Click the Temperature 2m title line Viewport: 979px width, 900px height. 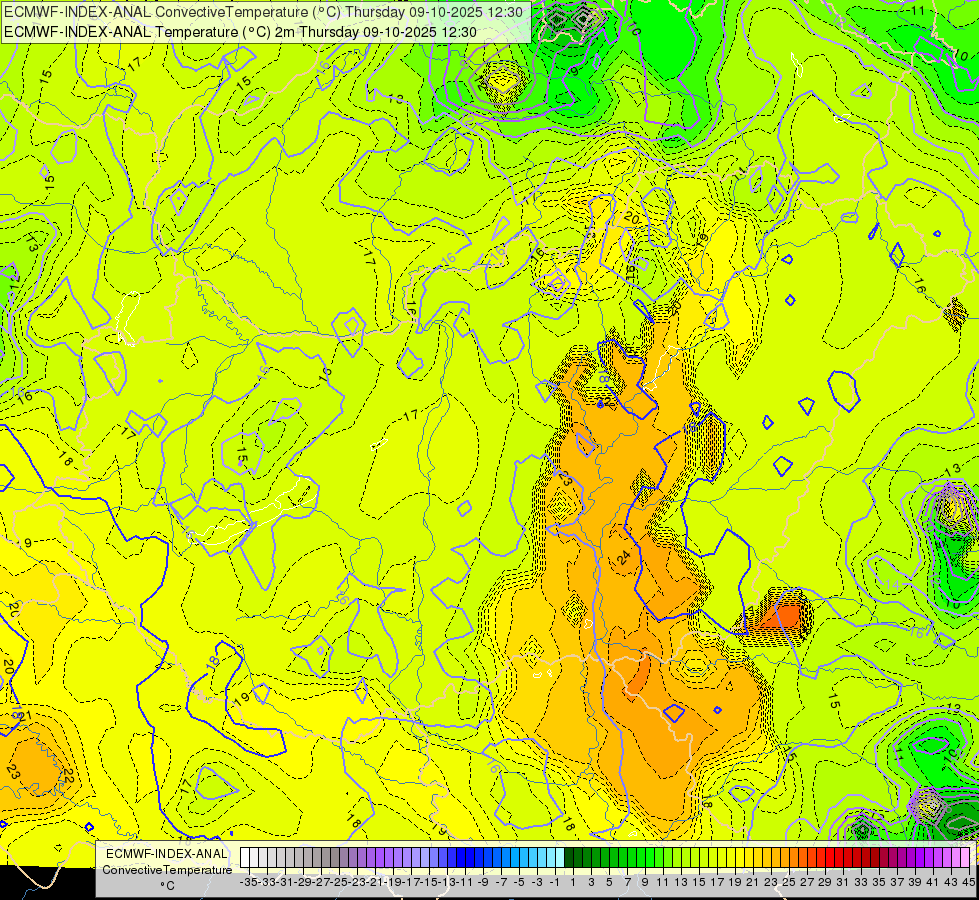coord(240,32)
